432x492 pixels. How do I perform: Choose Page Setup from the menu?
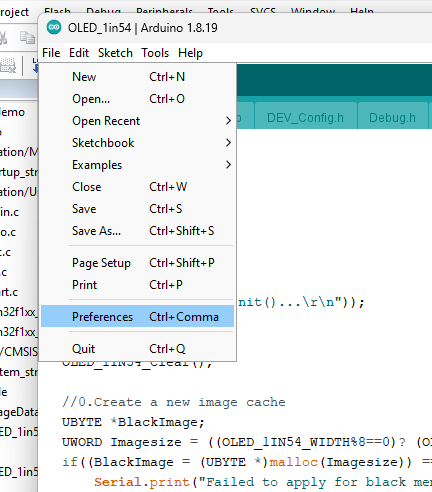click(x=137, y=263)
